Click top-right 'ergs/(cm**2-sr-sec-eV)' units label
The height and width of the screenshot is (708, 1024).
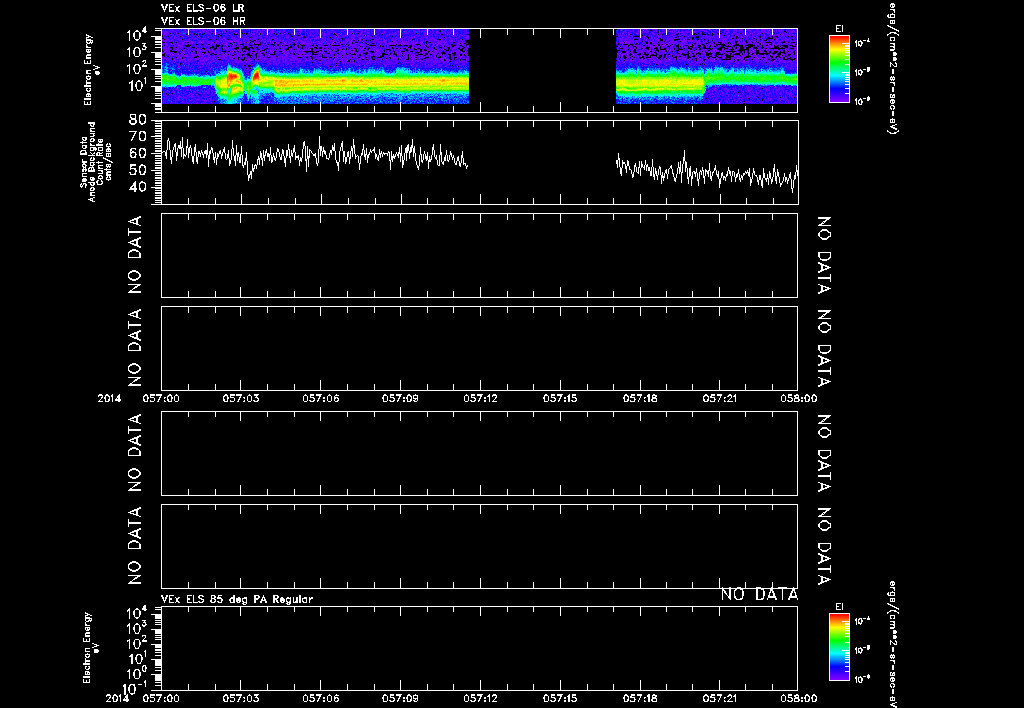(x=893, y=68)
